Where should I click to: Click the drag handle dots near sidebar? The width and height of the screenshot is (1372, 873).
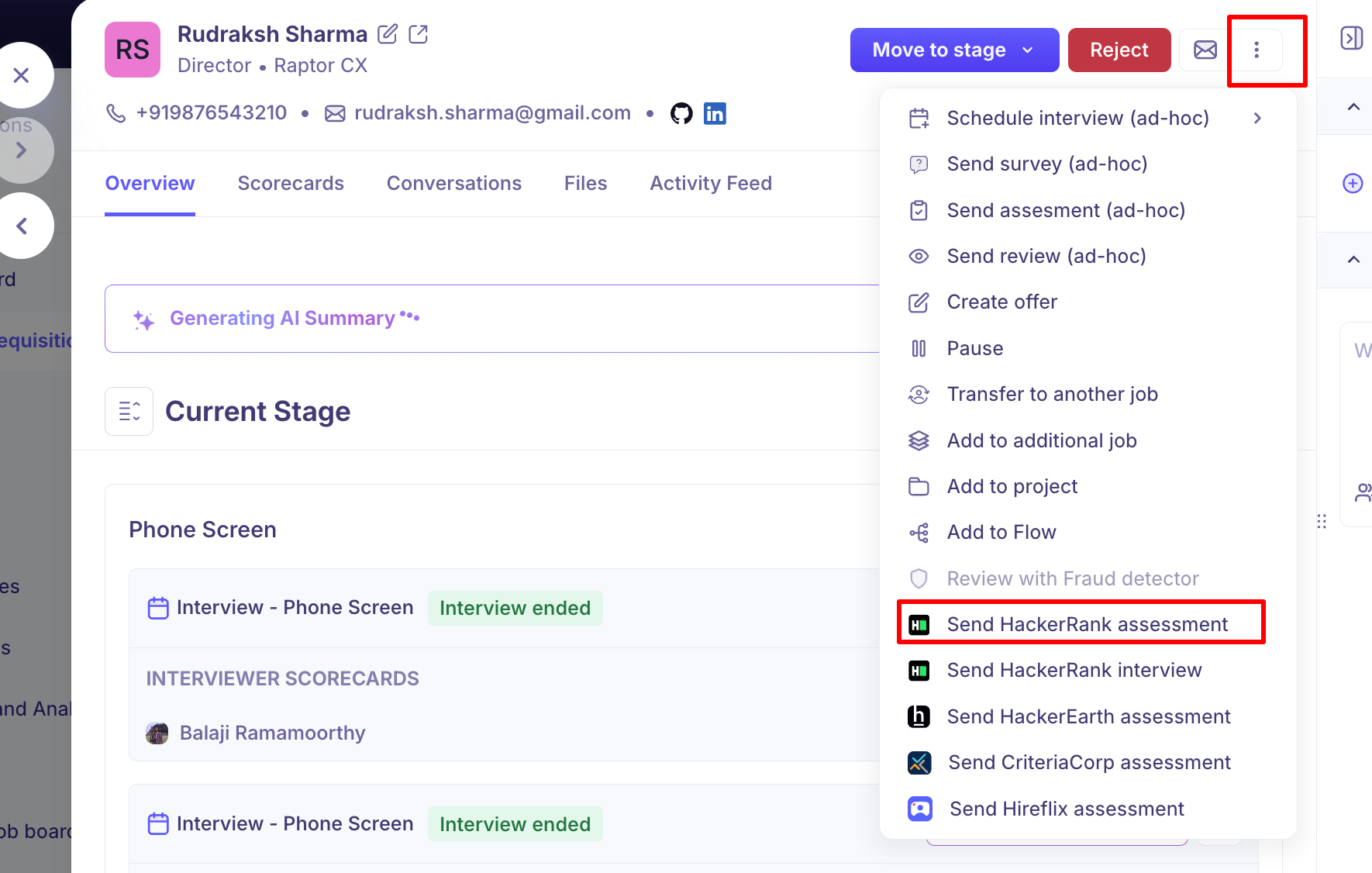click(1322, 521)
